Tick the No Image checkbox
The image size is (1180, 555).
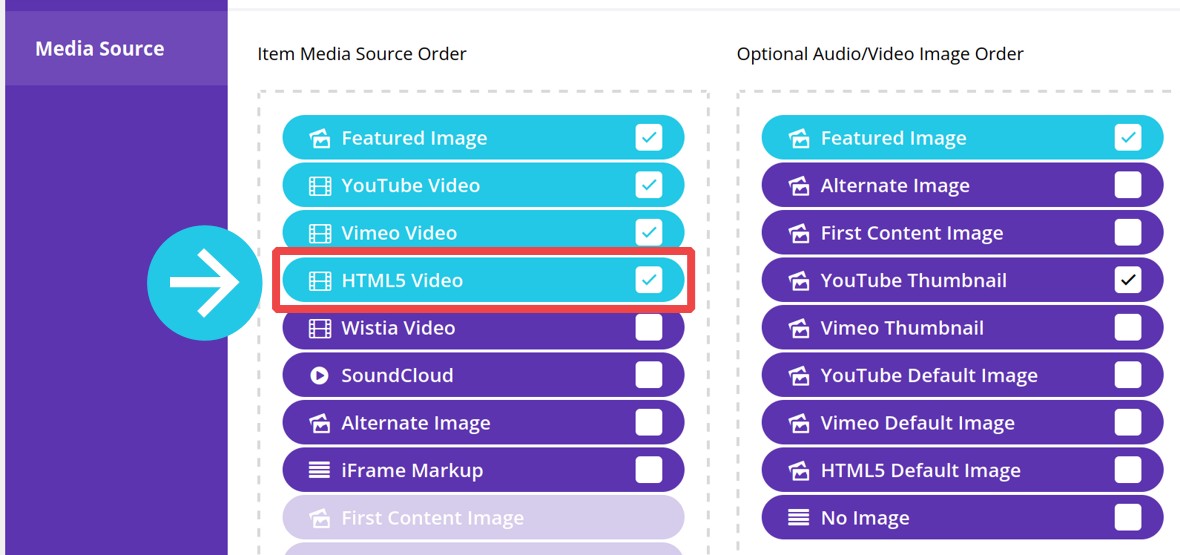coord(1128,518)
